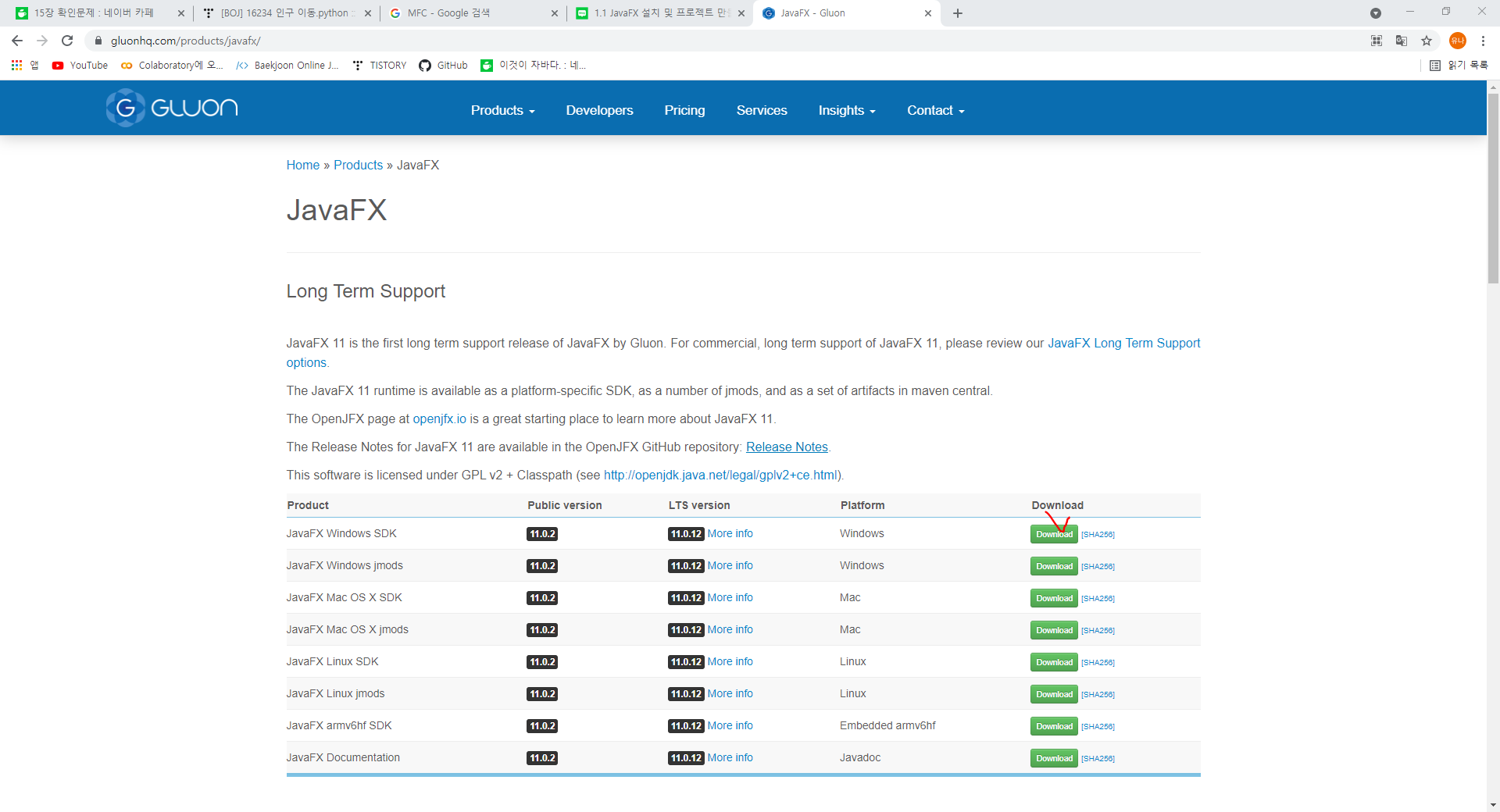Open the QR code icon in address bar
This screenshot has width=1500, height=812.
[1377, 41]
